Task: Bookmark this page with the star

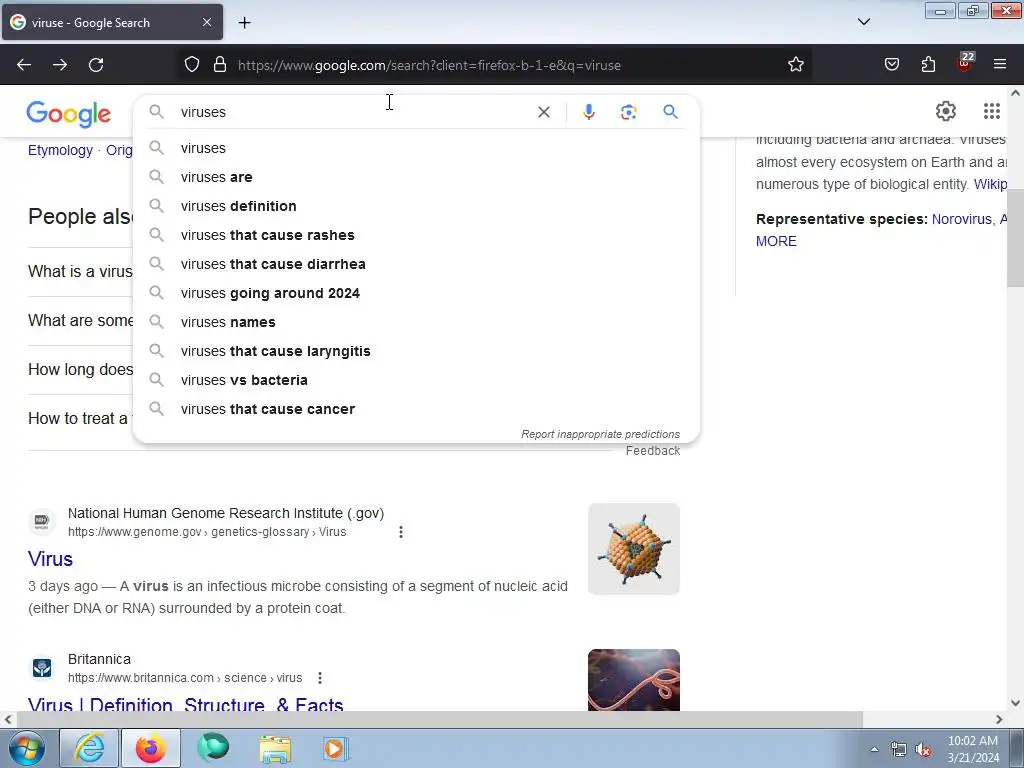Action: (x=795, y=65)
